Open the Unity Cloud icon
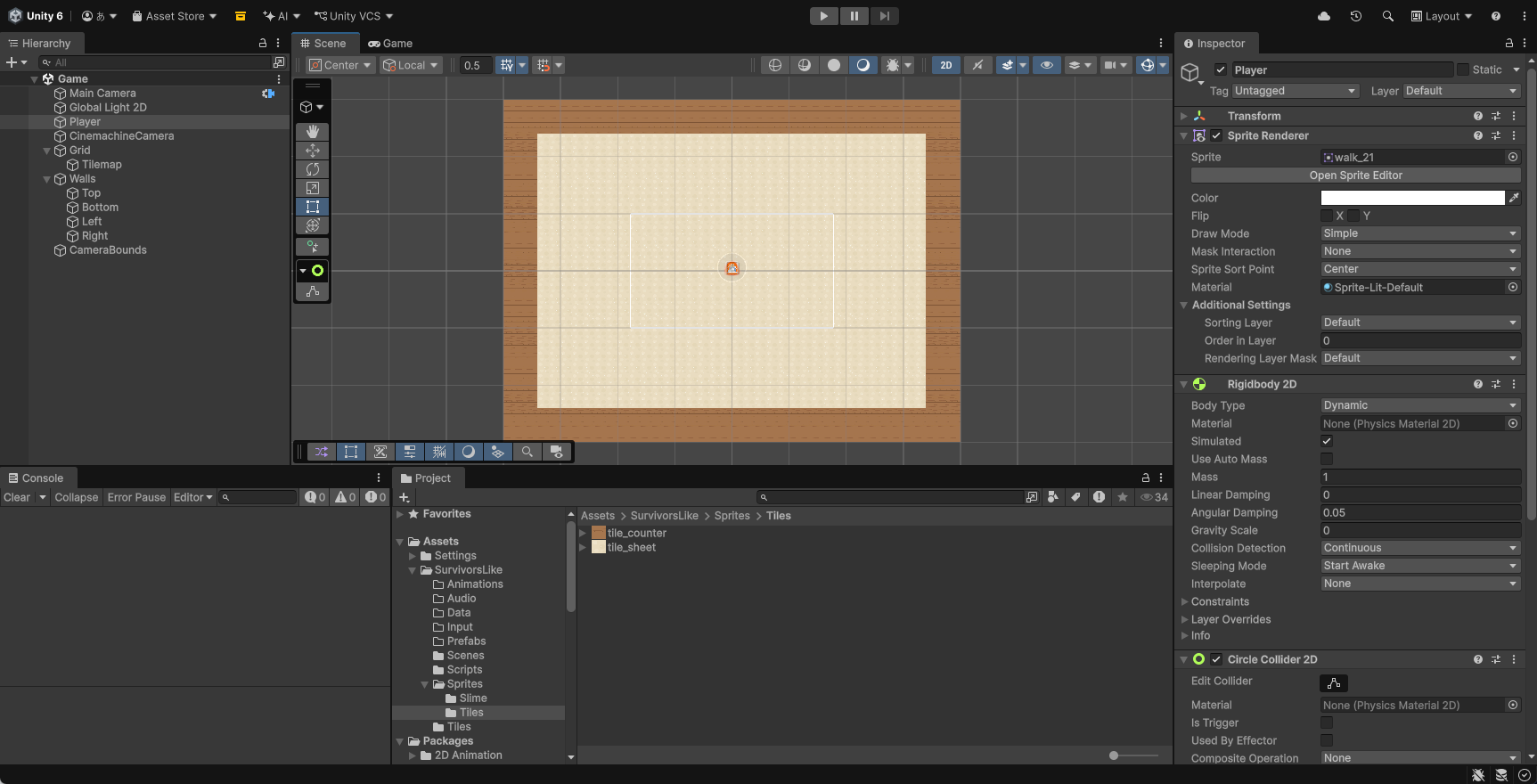This screenshot has height=784, width=1537. pyautogui.click(x=1324, y=16)
